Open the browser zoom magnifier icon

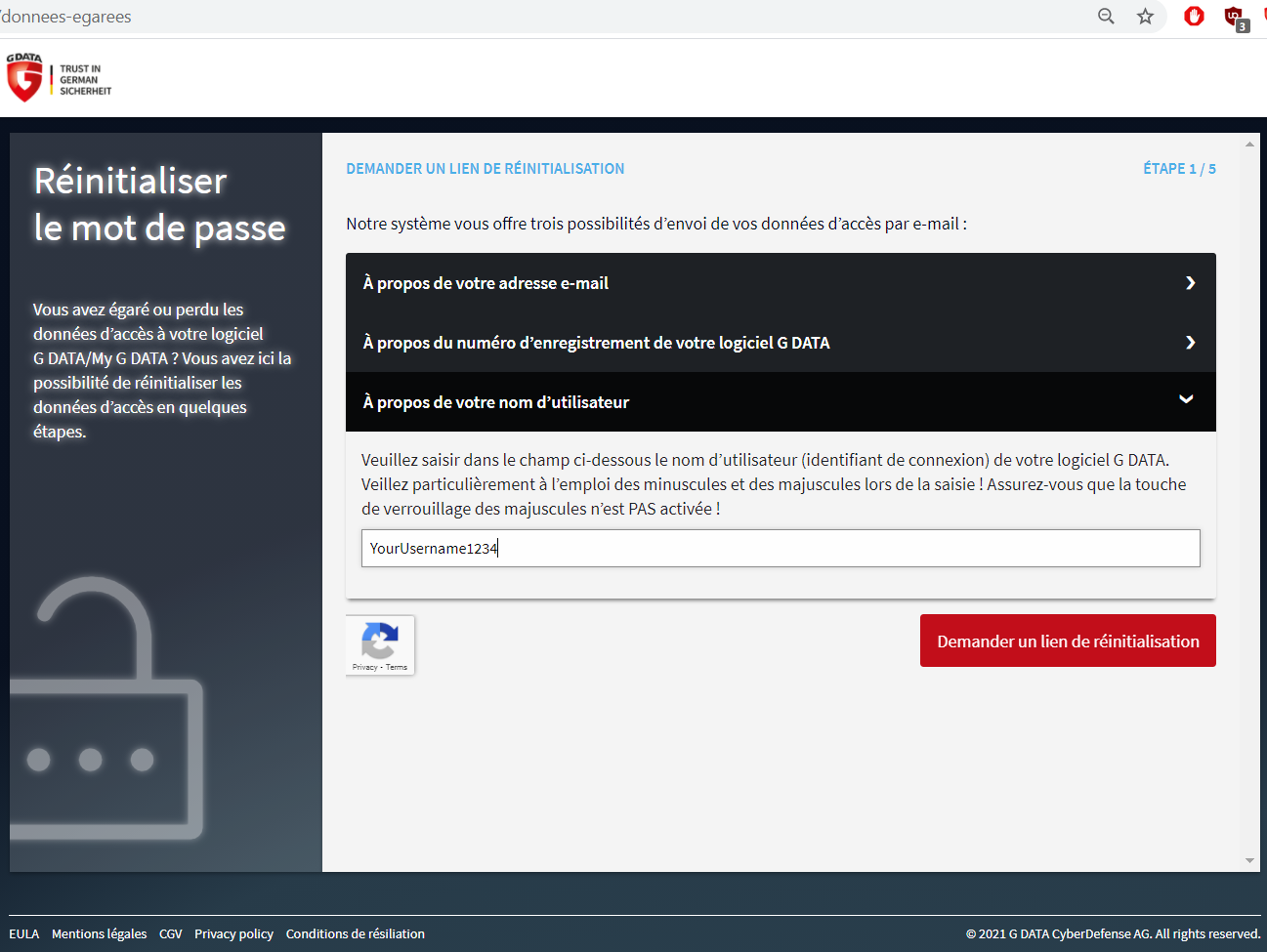[x=1106, y=17]
